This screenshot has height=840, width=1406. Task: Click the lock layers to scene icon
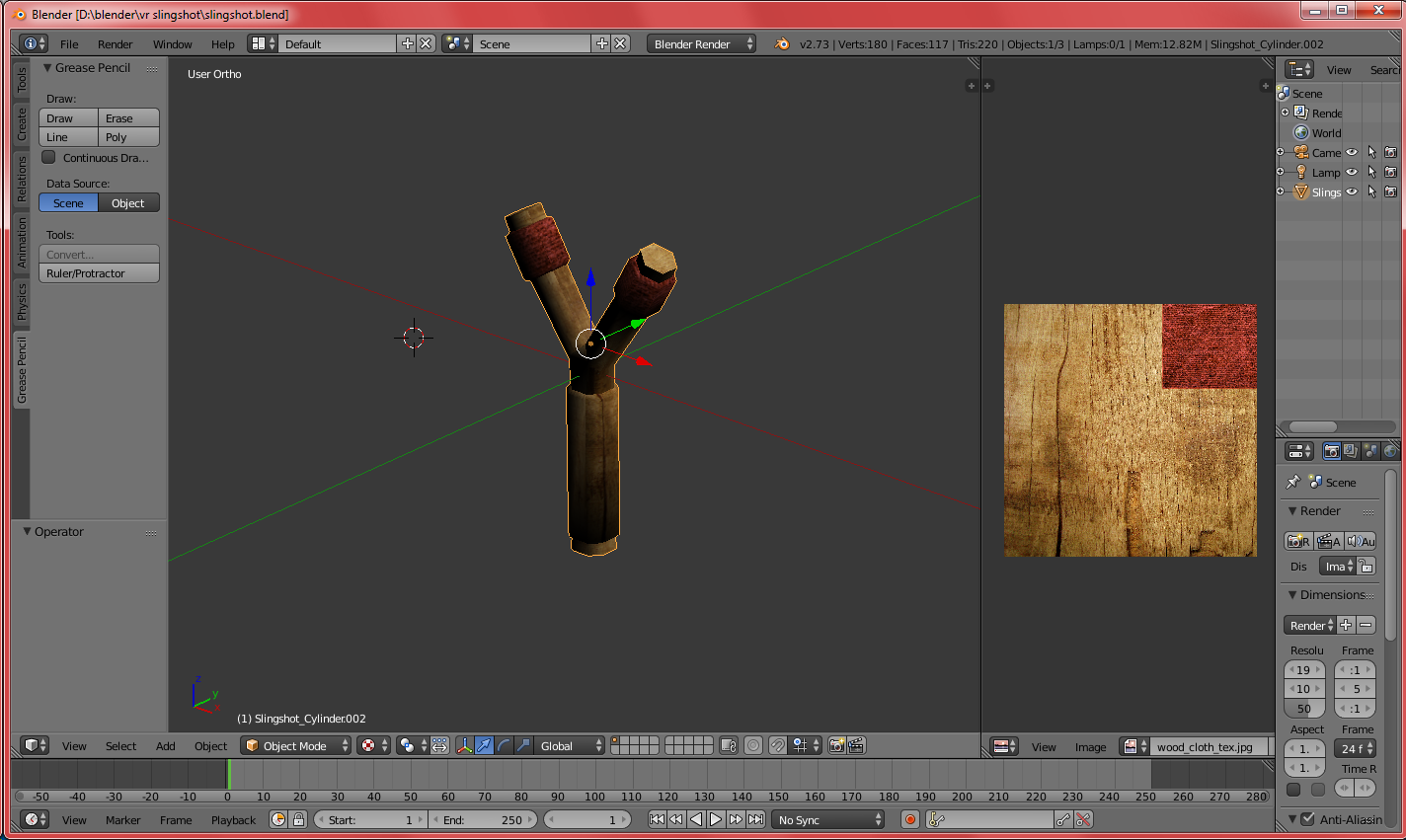click(729, 746)
